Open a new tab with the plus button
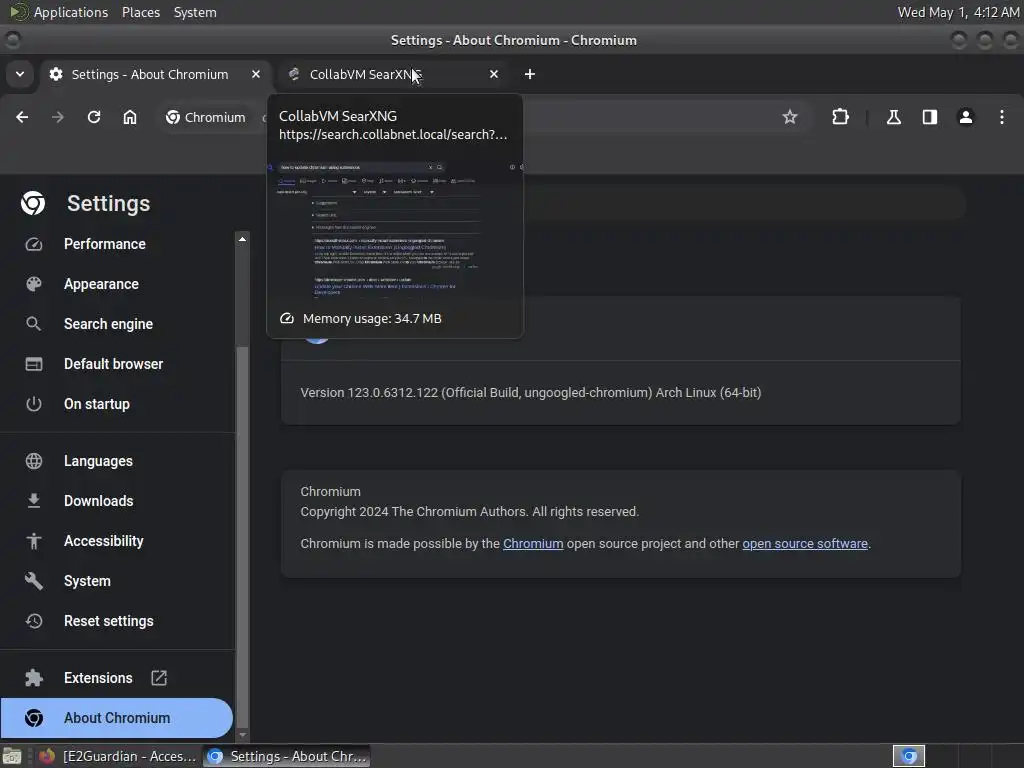 click(530, 74)
